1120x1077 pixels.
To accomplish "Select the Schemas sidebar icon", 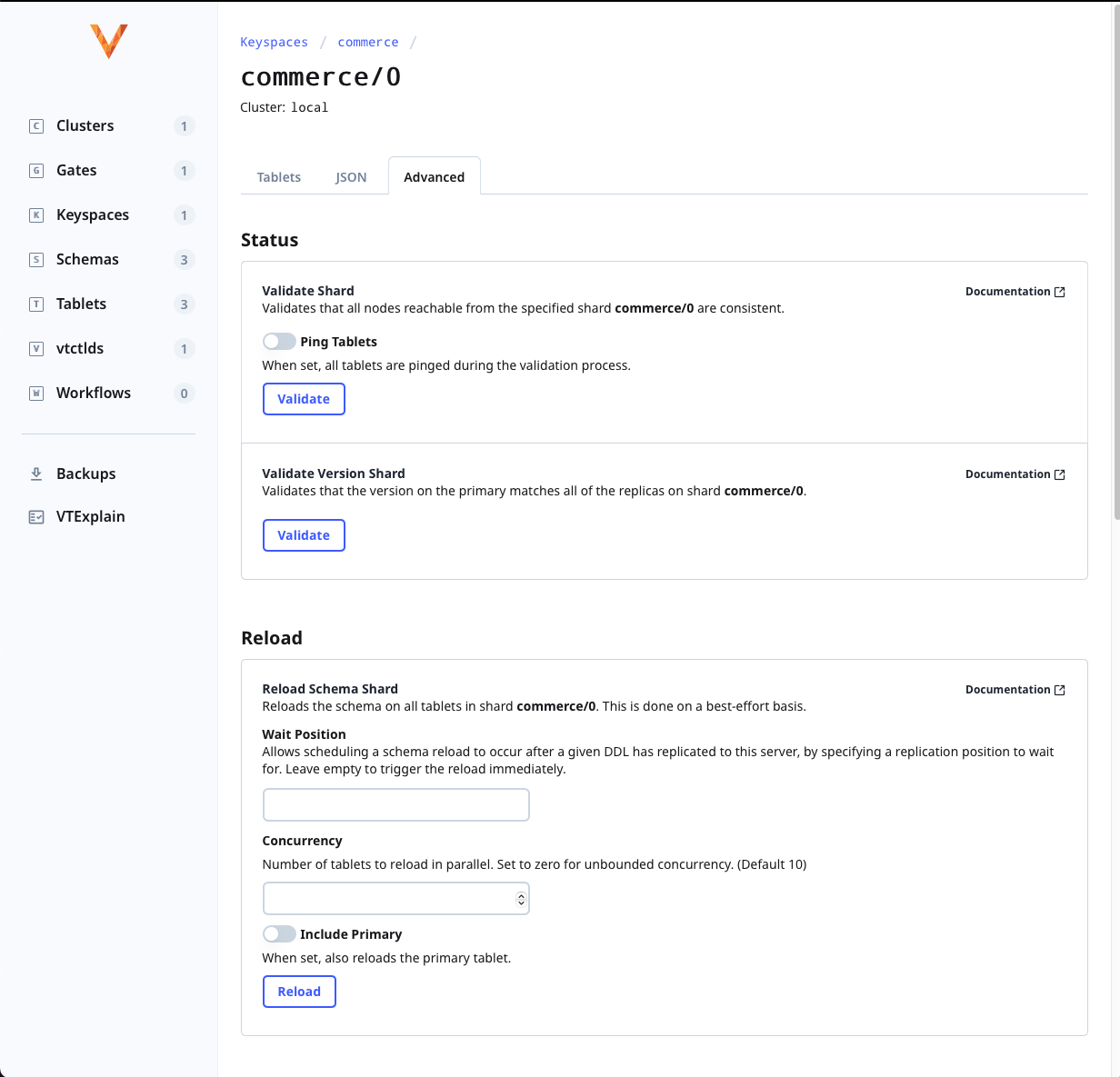I will click(x=35, y=259).
